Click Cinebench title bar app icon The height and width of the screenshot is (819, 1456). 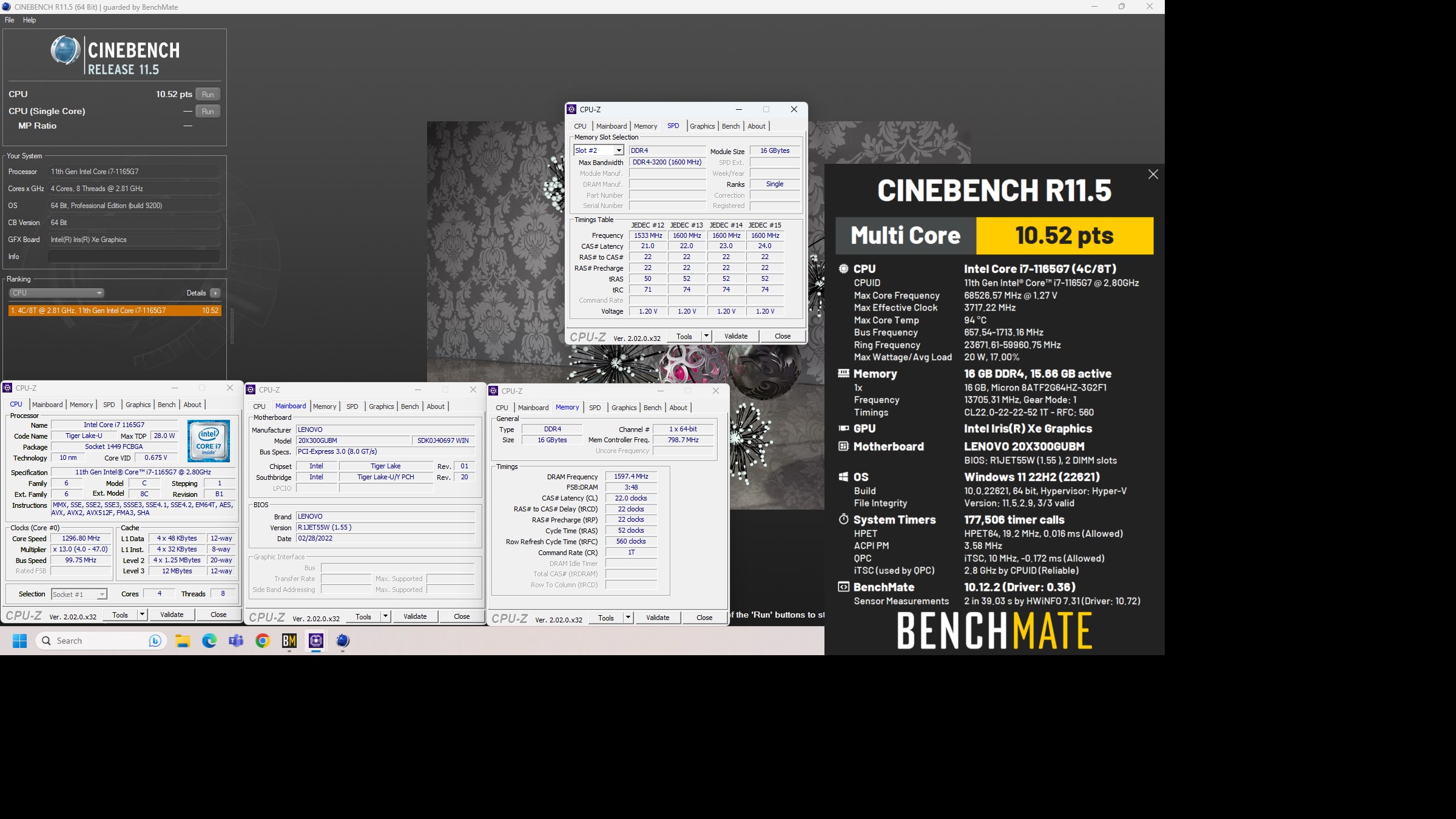tap(7, 7)
